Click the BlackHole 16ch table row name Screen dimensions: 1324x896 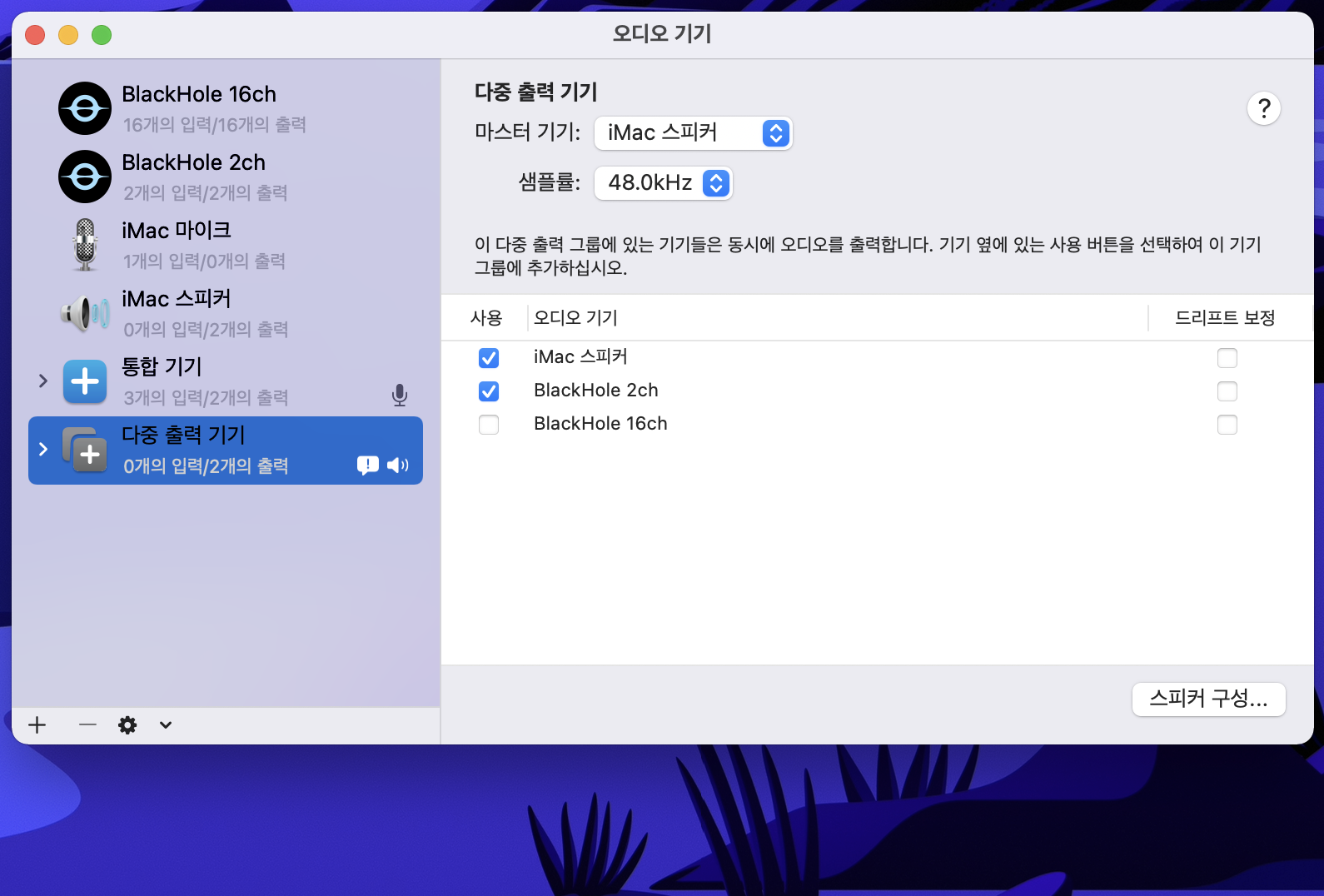click(600, 423)
